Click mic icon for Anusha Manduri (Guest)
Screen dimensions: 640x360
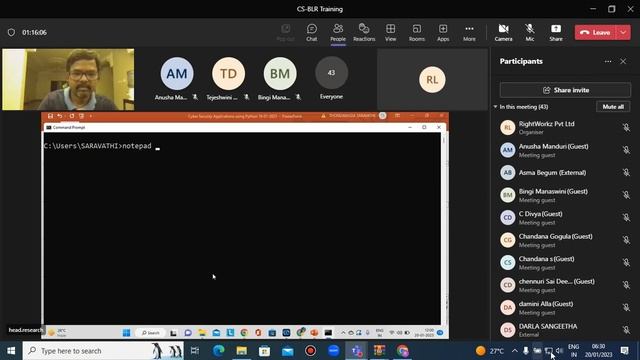click(x=626, y=150)
